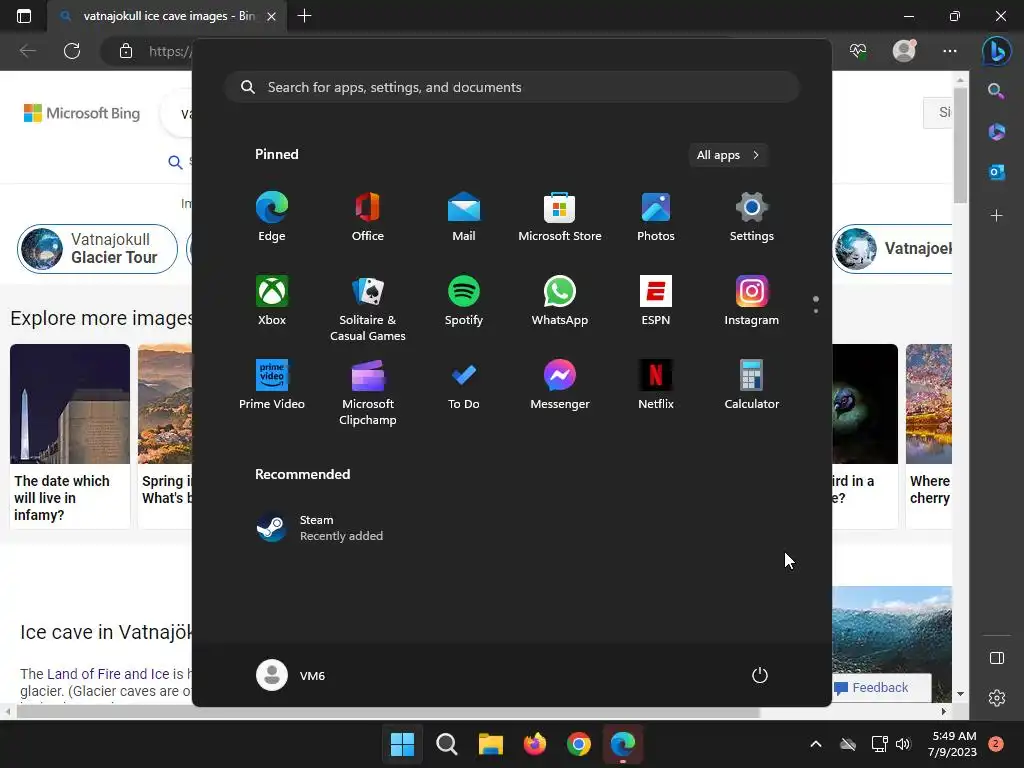Open the Land of Fire and Ice link
The width and height of the screenshot is (1024, 768).
coord(108,674)
